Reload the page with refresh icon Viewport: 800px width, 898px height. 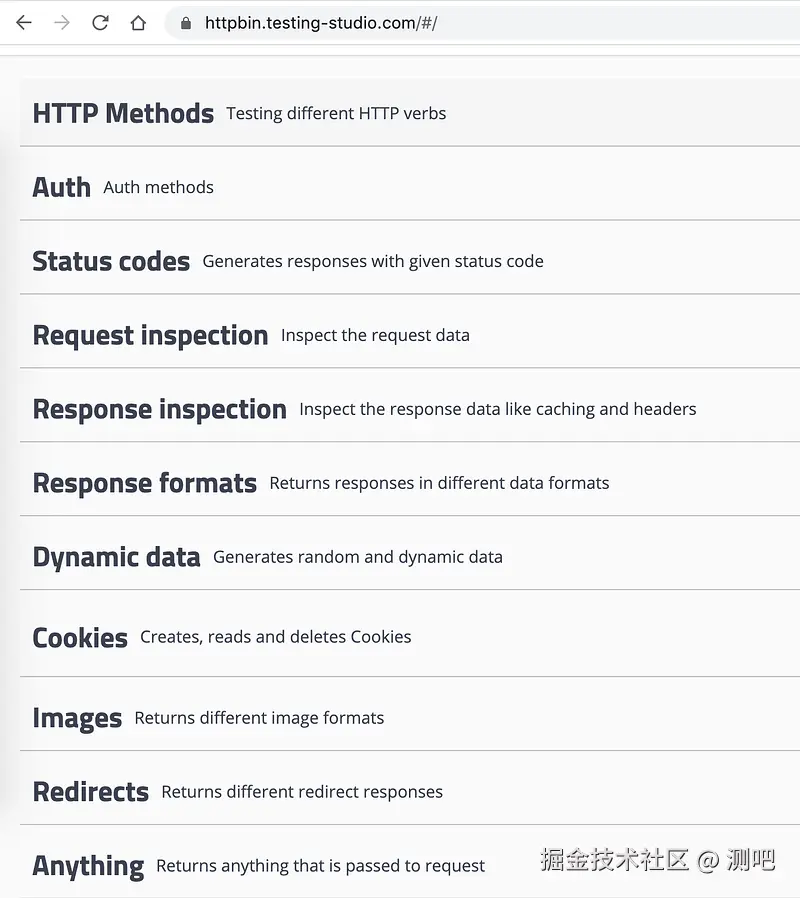point(100,23)
